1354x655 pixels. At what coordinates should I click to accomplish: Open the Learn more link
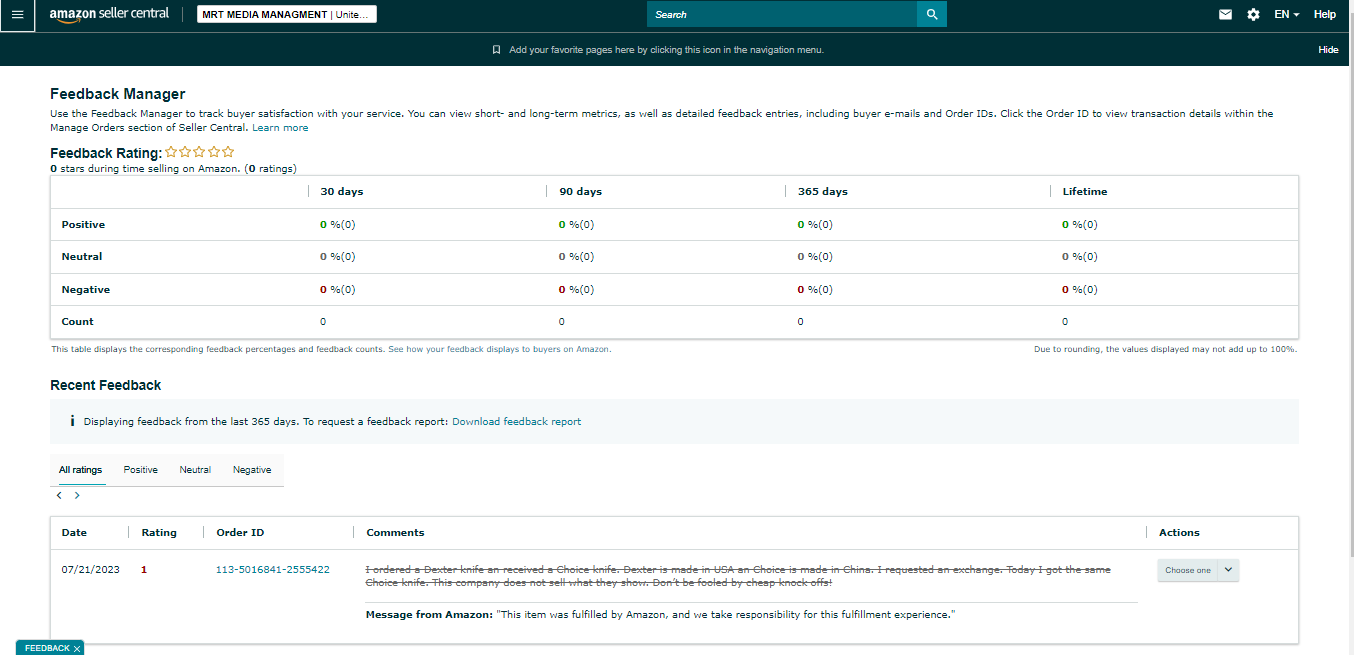(280, 128)
